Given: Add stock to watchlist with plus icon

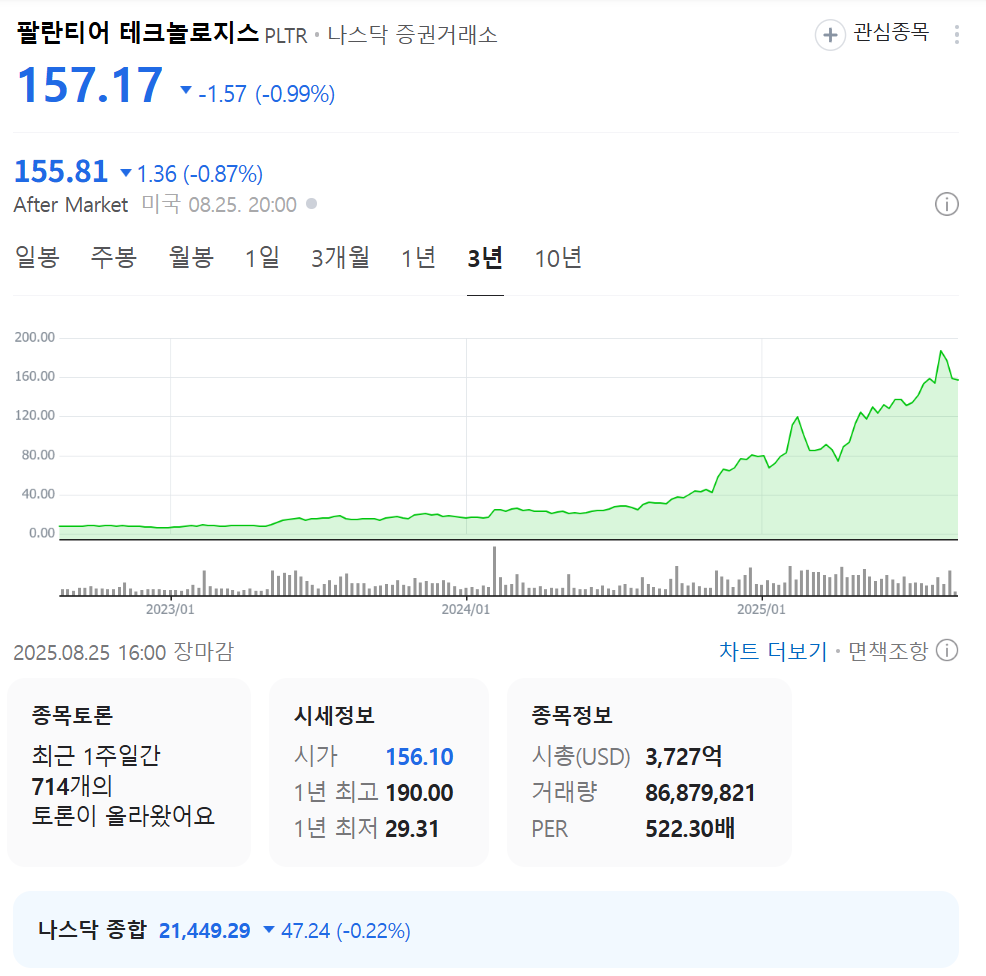Looking at the screenshot, I should [x=830, y=35].
